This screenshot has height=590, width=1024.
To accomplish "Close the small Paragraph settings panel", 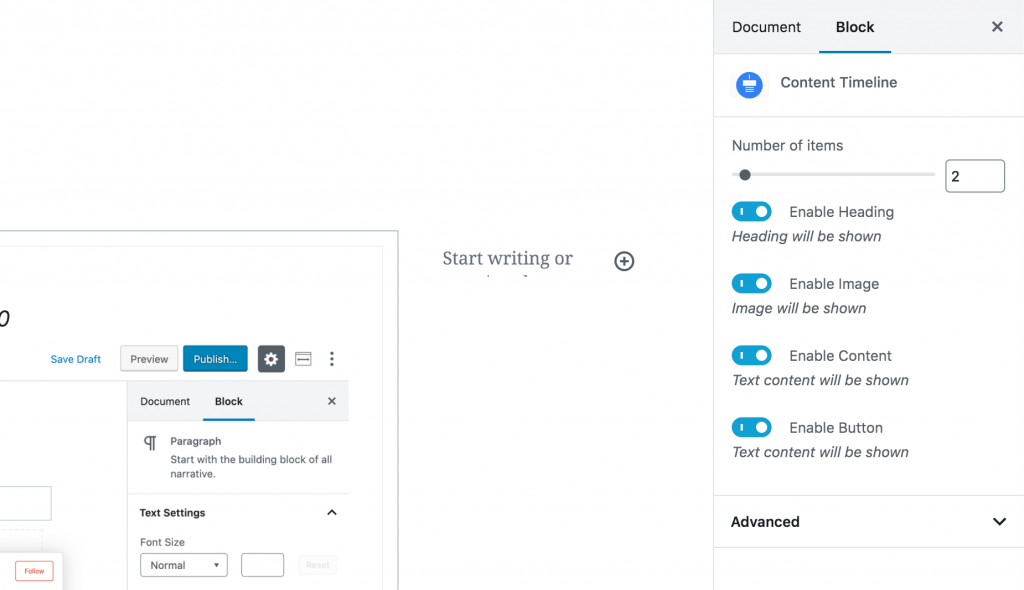I will (x=332, y=401).
